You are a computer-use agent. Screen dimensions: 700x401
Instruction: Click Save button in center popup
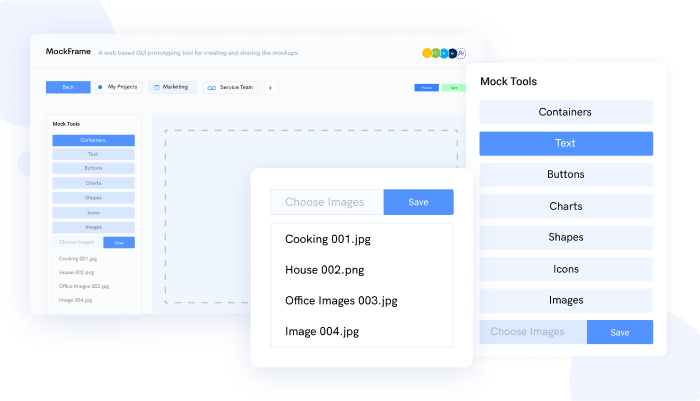point(418,202)
